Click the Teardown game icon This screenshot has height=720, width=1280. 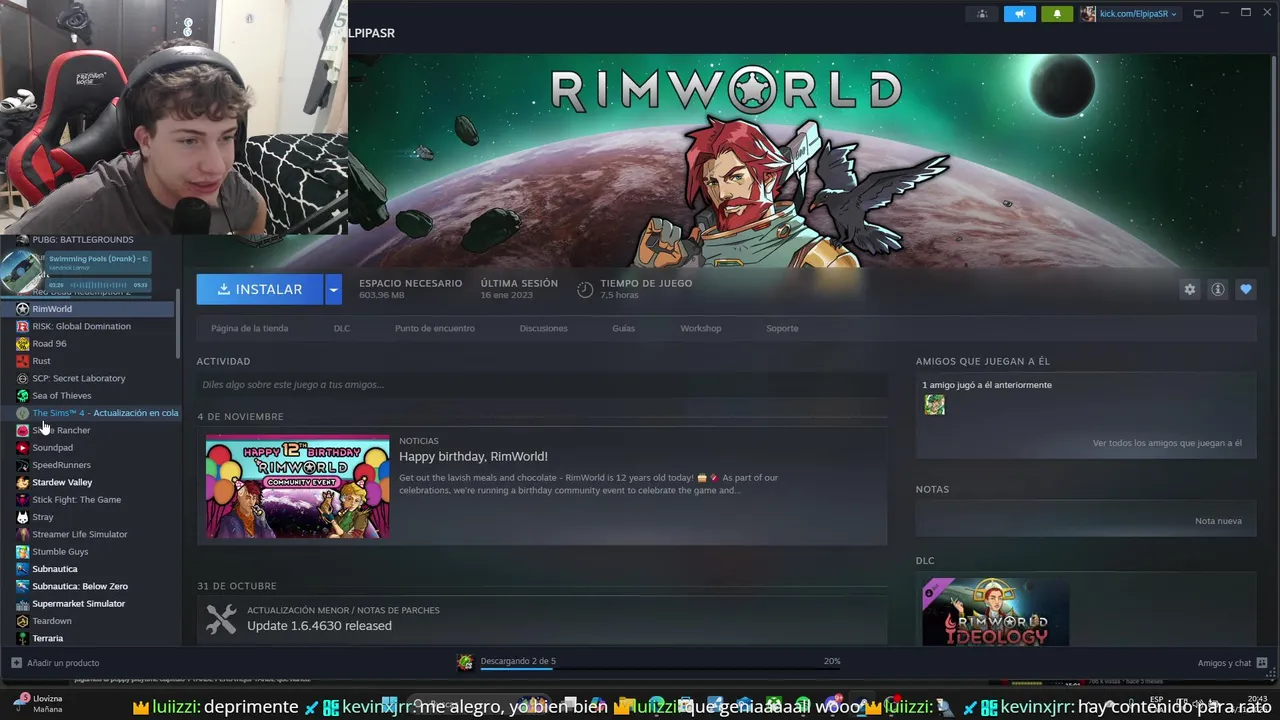coord(22,621)
